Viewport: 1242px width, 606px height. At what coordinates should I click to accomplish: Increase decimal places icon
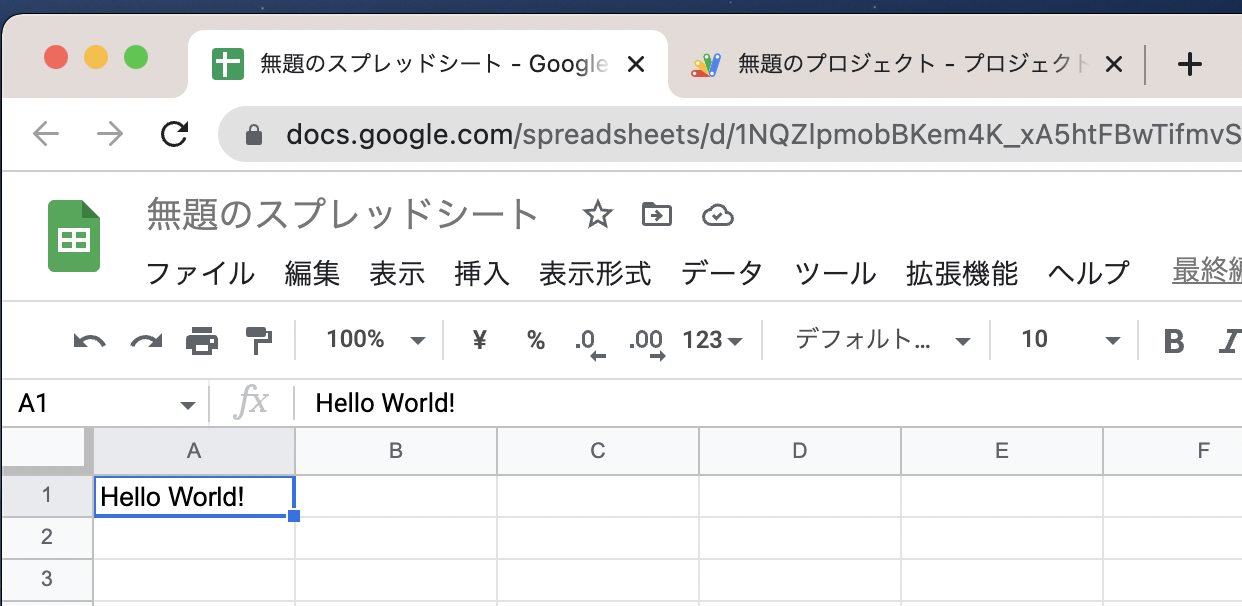click(646, 342)
